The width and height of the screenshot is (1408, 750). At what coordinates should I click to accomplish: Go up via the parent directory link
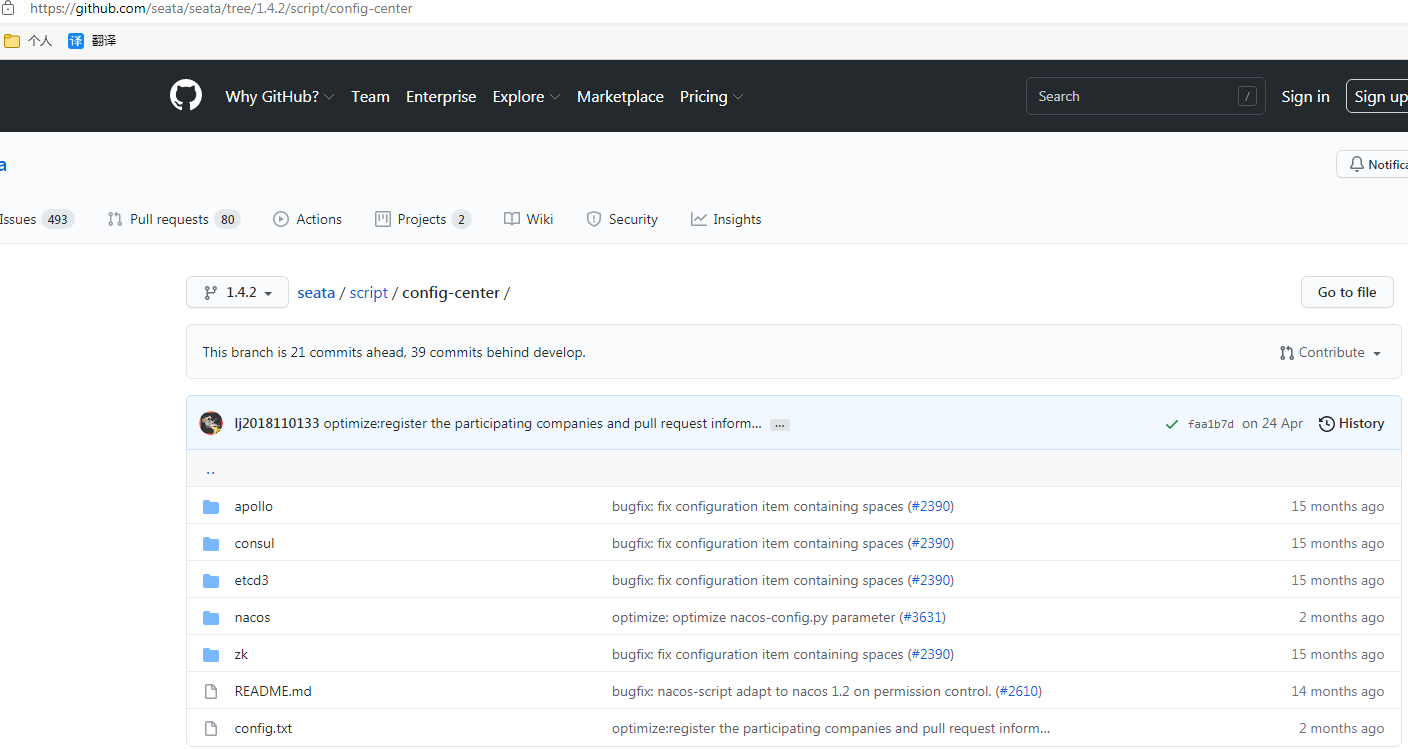[x=210, y=469]
